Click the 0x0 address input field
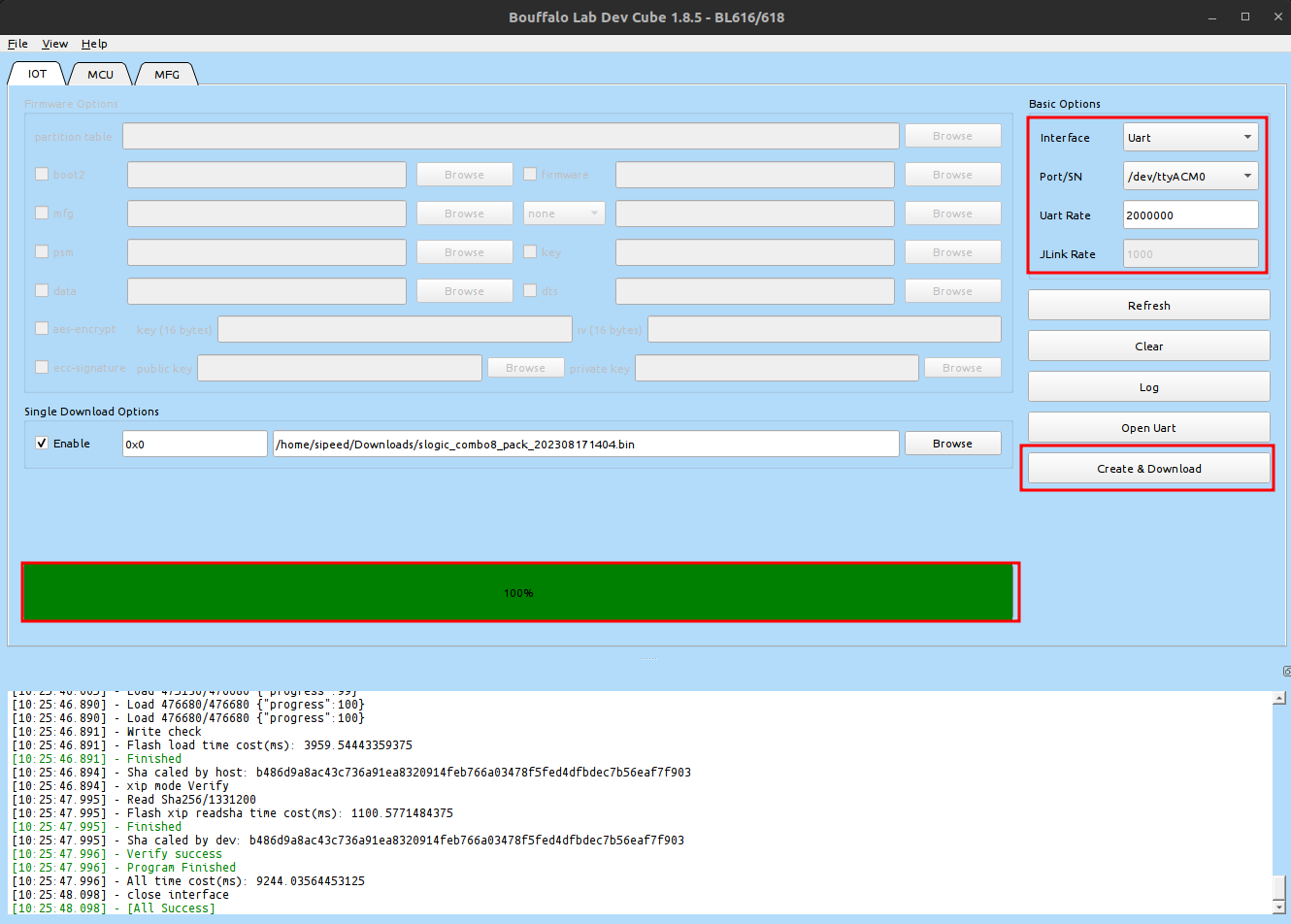1291x924 pixels. 194,444
